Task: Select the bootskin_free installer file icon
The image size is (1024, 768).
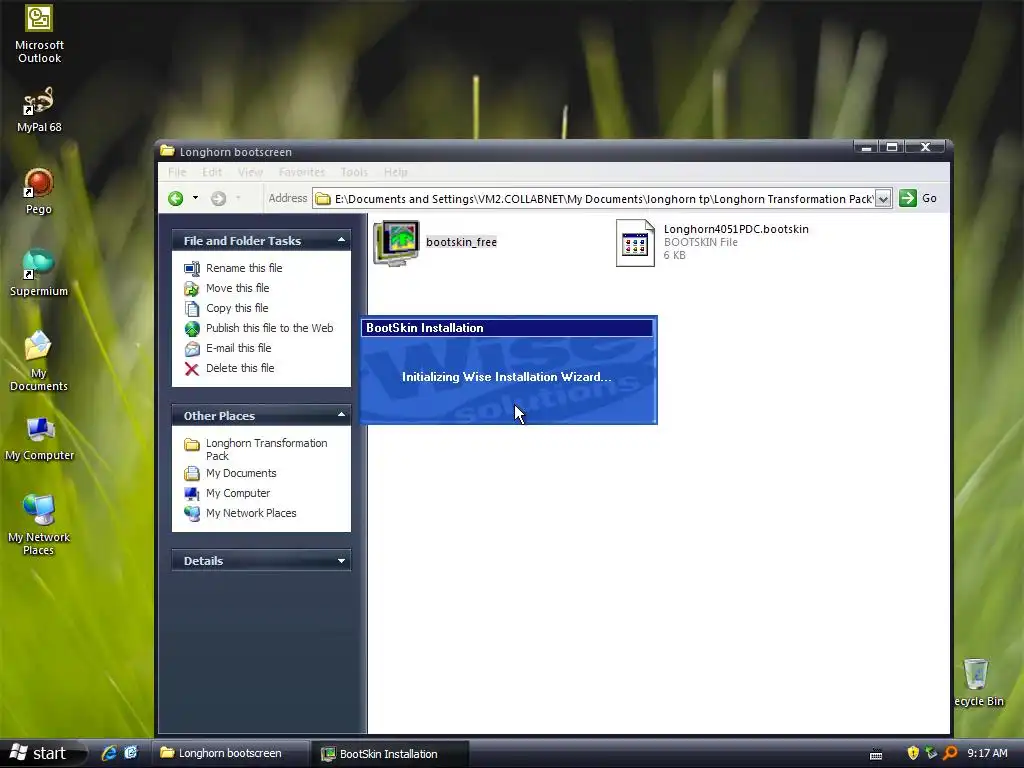Action: [x=396, y=242]
